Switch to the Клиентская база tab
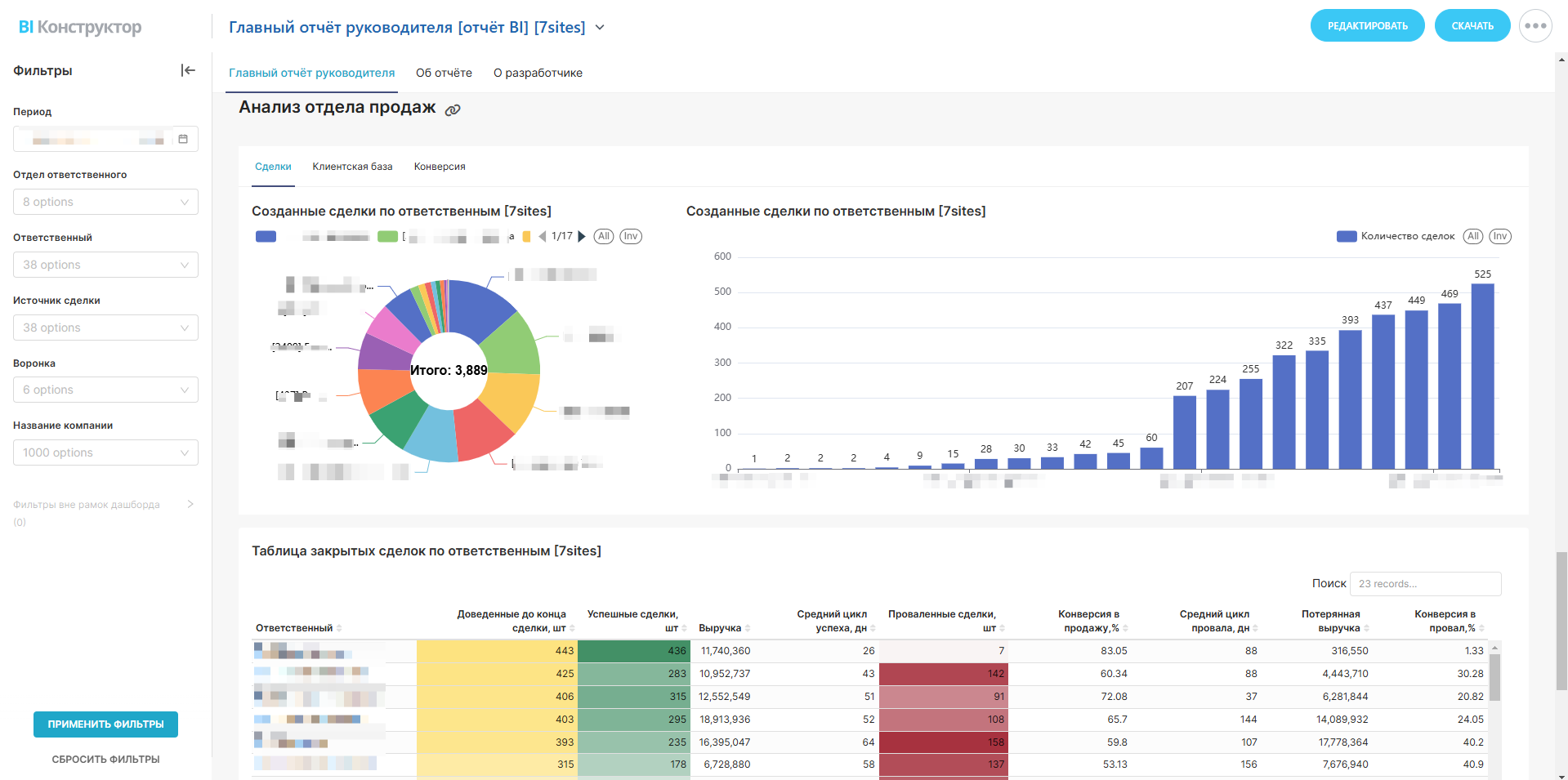Image resolution: width=1568 pixels, height=780 pixels. (x=352, y=167)
